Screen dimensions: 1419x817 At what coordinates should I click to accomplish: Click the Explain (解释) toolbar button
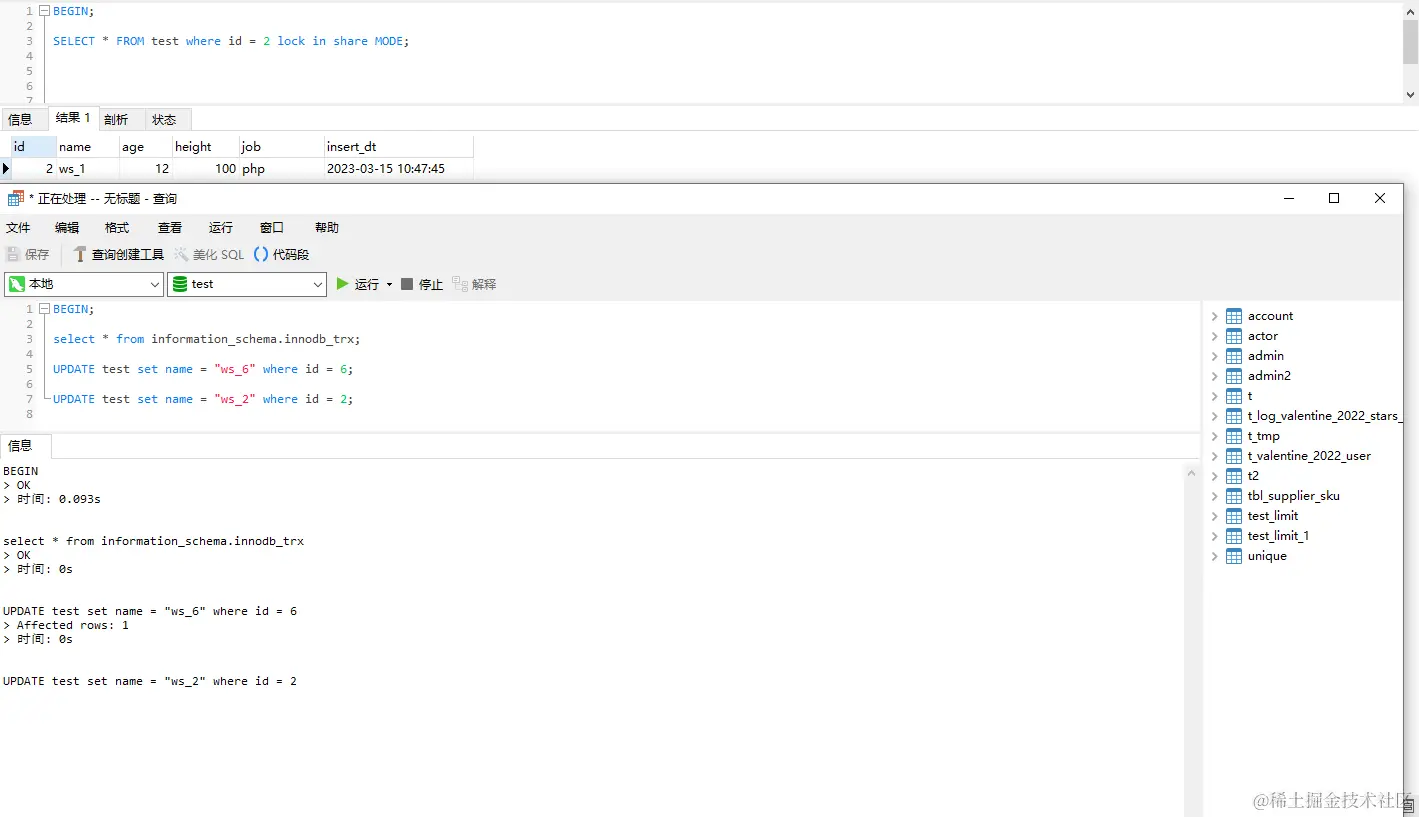click(x=474, y=284)
